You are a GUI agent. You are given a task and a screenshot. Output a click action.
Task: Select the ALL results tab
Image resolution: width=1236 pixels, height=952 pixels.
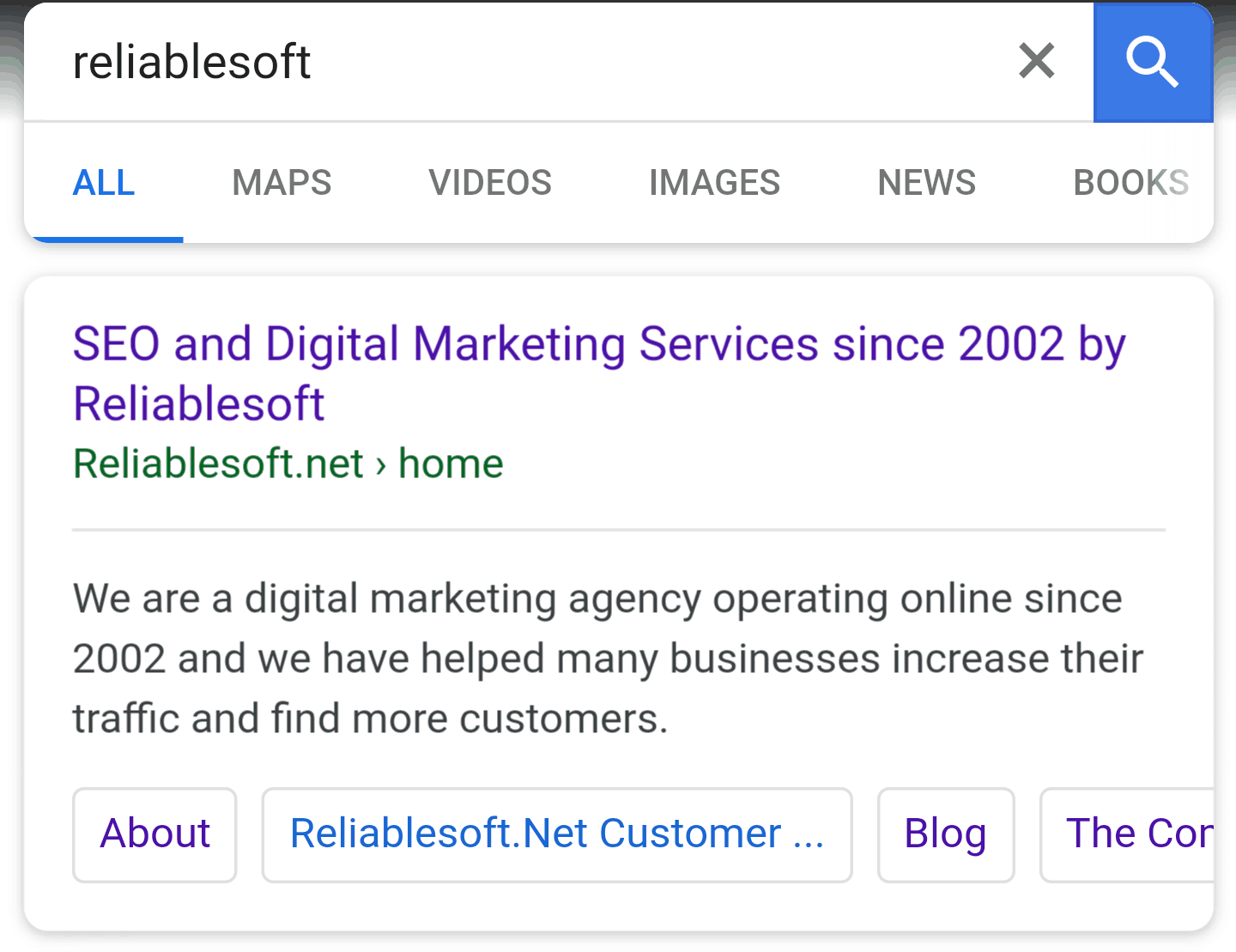coord(104,182)
